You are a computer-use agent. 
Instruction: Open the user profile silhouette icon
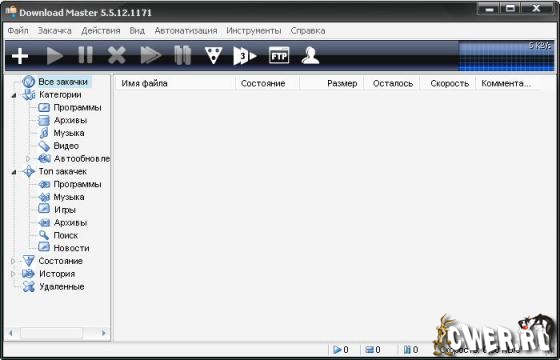[x=310, y=56]
